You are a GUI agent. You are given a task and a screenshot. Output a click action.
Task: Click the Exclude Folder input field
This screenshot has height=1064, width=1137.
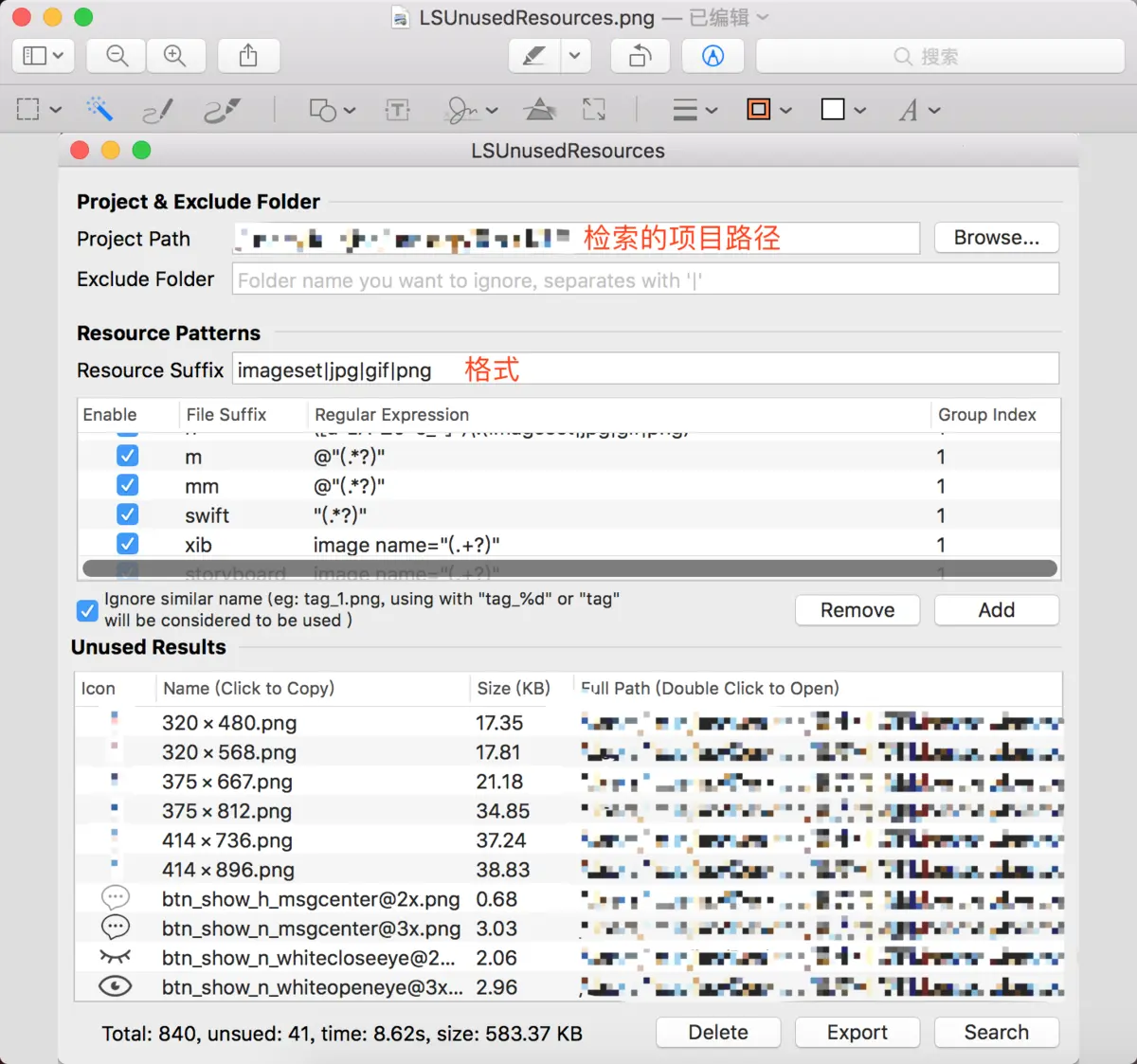[x=645, y=280]
